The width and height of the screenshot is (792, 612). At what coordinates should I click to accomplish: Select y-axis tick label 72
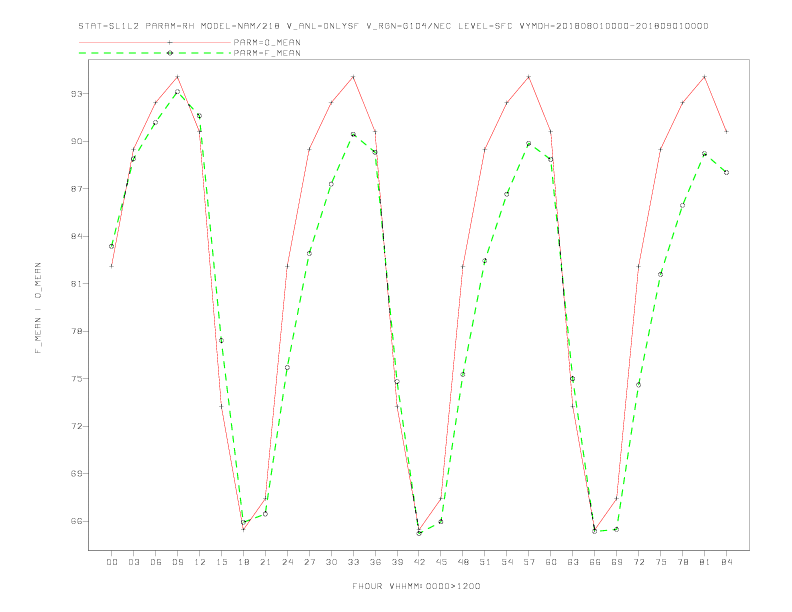(x=77, y=426)
